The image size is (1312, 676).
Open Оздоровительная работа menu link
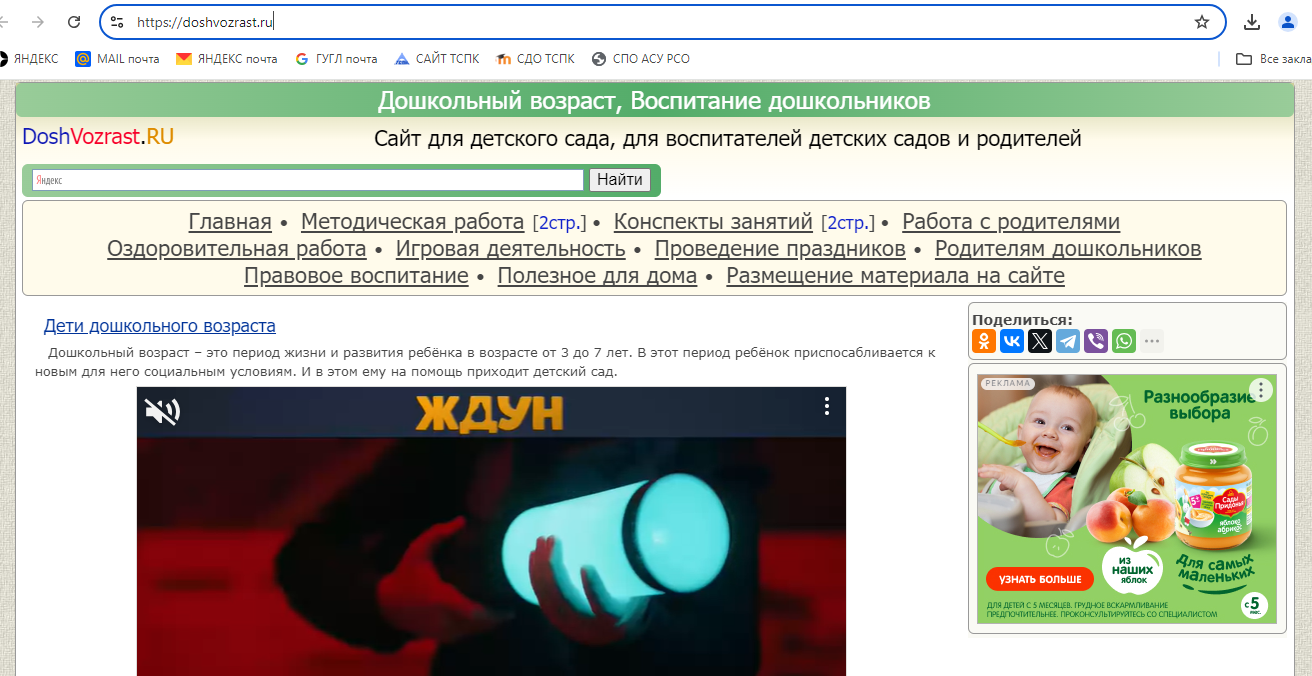click(237, 249)
